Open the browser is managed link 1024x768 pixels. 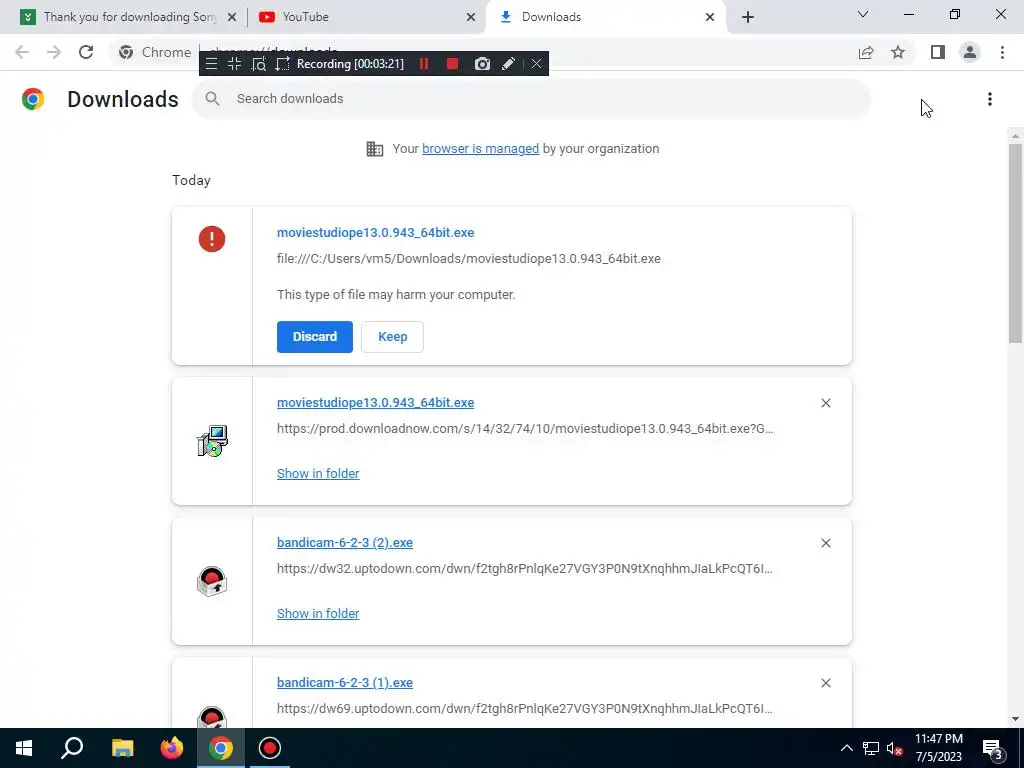pyautogui.click(x=480, y=149)
